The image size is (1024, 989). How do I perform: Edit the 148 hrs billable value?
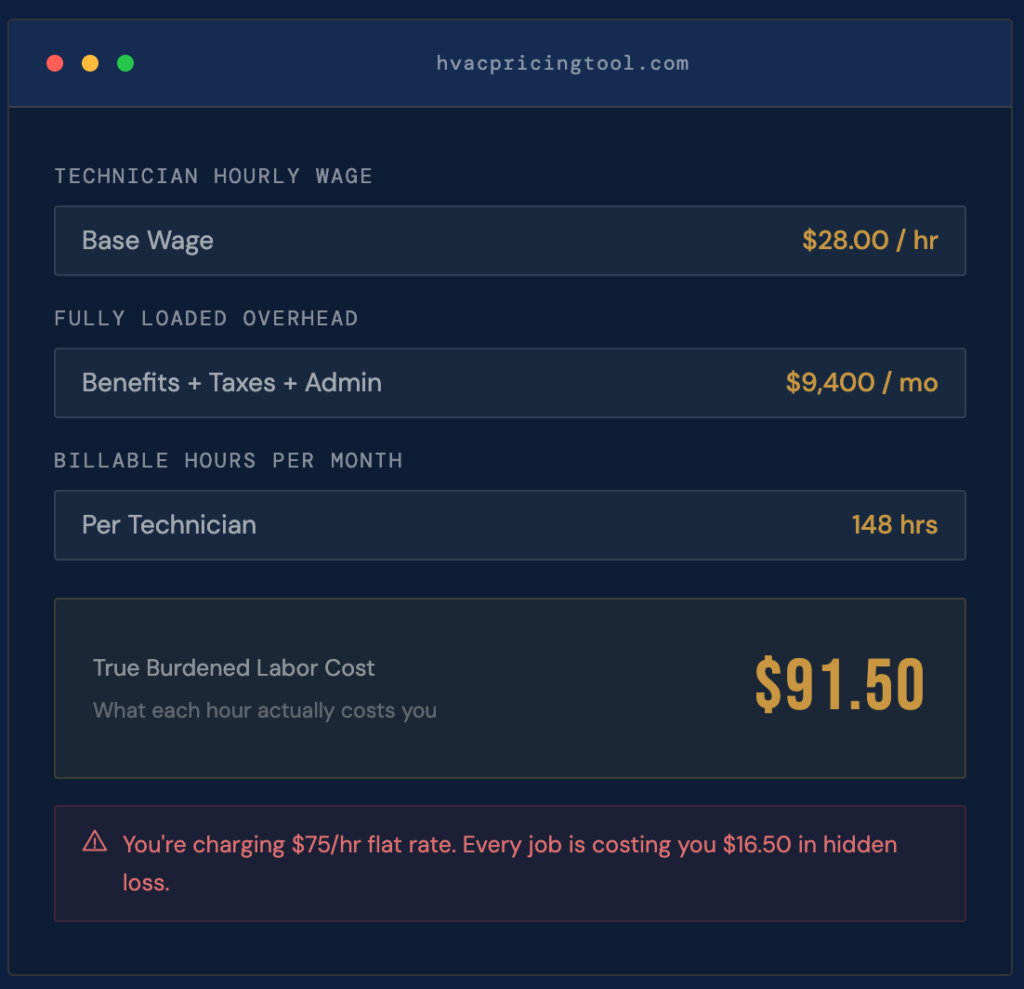pyautogui.click(x=894, y=525)
